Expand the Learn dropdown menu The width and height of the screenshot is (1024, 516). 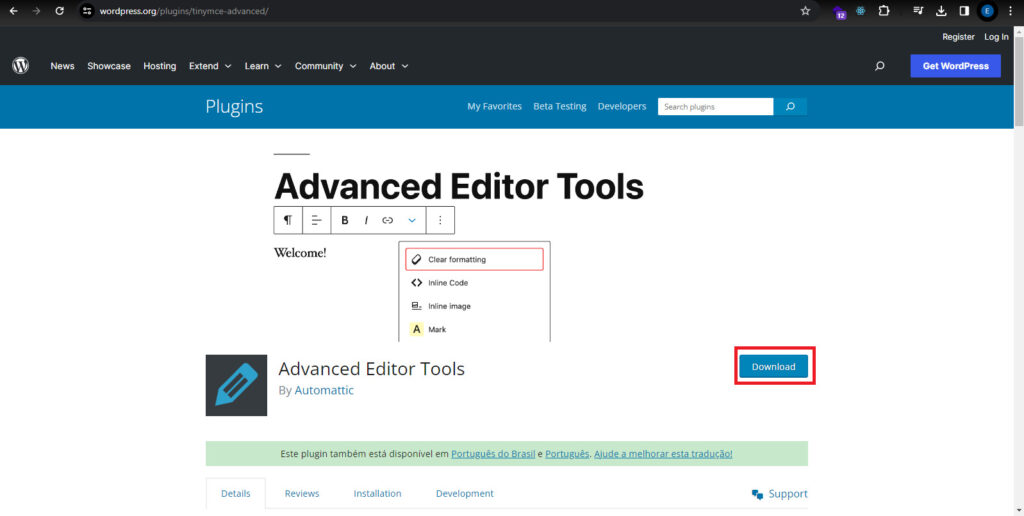point(263,66)
